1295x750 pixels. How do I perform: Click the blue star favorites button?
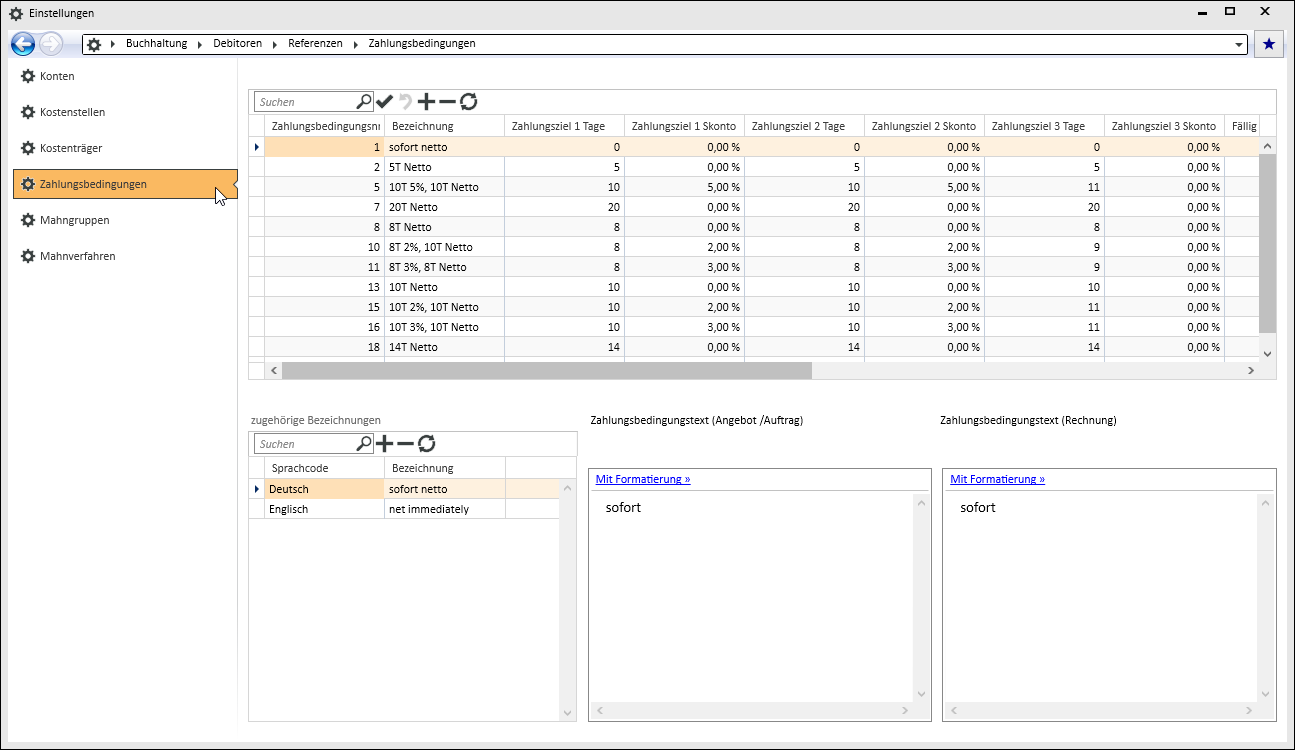tap(1269, 44)
